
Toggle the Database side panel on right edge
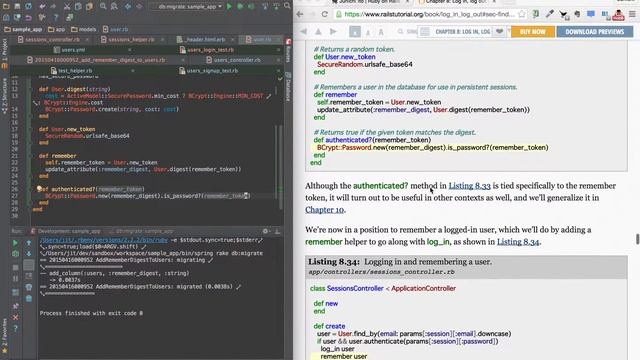[288, 87]
